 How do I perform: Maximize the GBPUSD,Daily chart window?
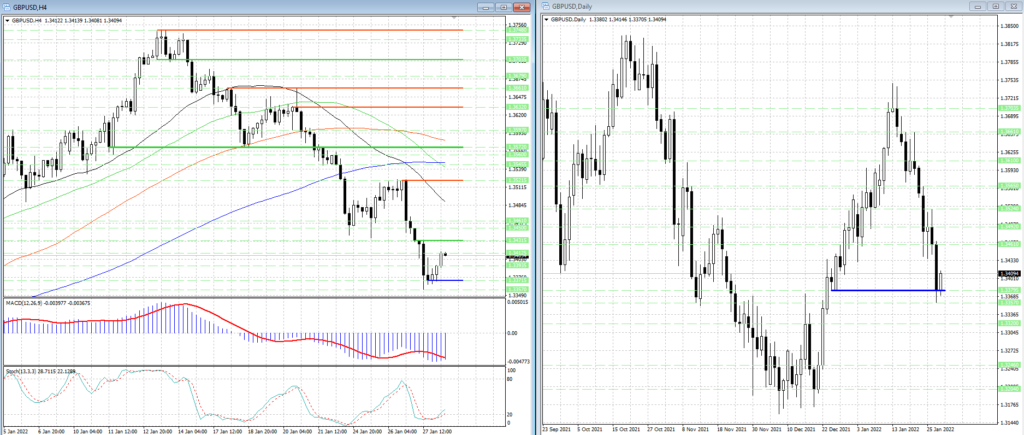(x=996, y=6)
